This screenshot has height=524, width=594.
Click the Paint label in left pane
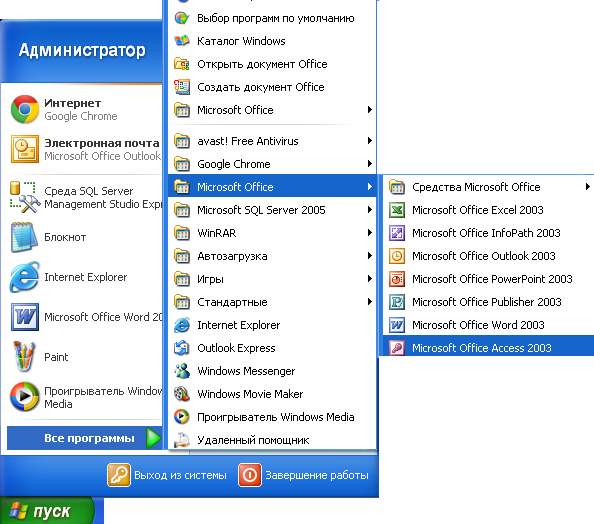click(56, 357)
